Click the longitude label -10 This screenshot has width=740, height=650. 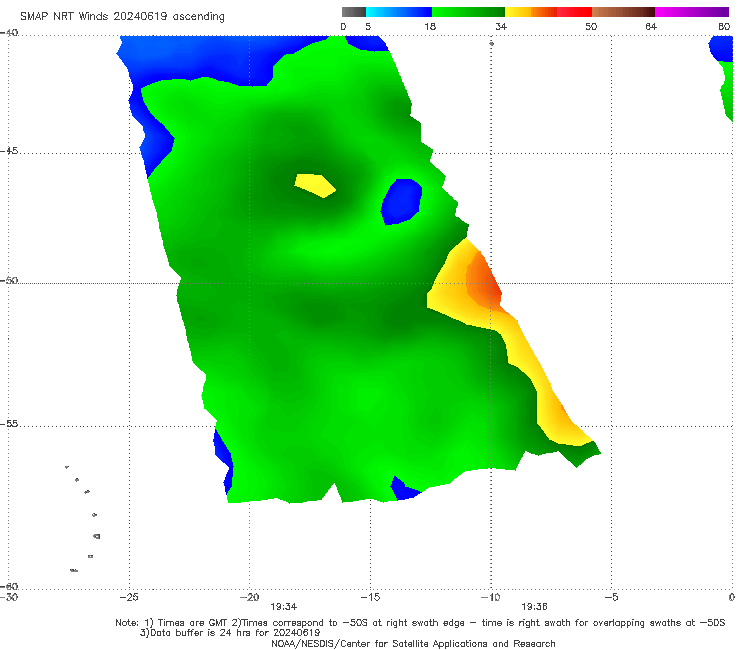tap(490, 598)
